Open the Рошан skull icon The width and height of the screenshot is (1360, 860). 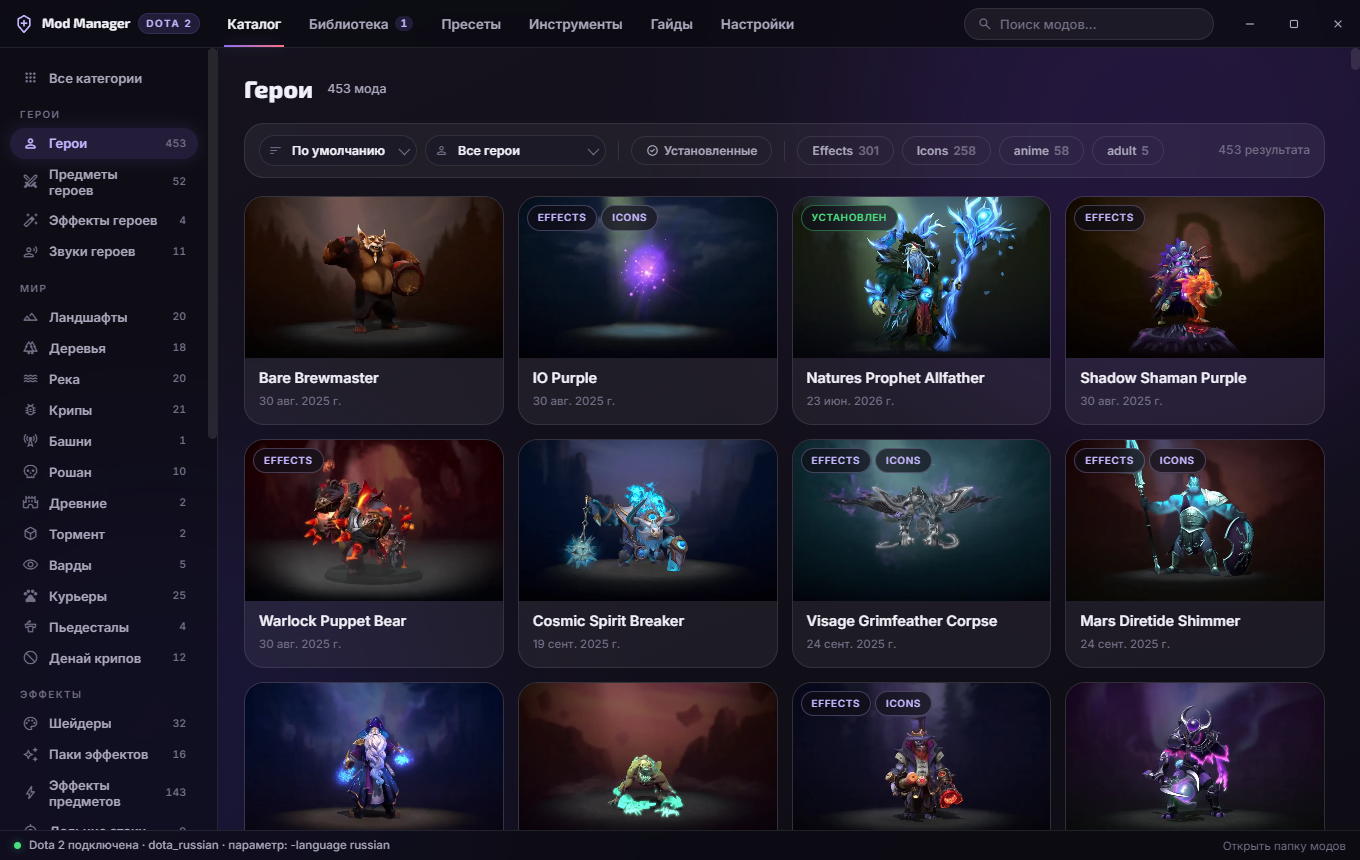30,473
